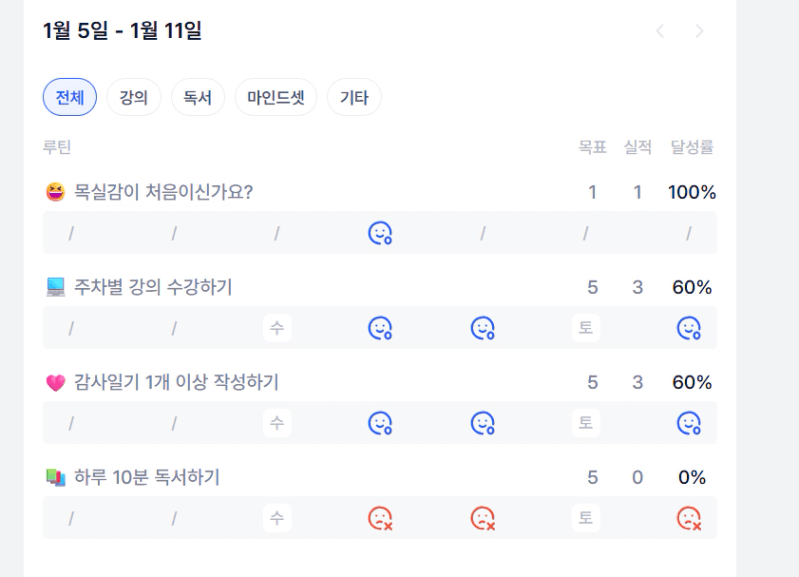Viewport: 799px width, 577px height.
Task: Toggle the 수 day marker in 하루 10분 독서하기 row
Action: 277,518
